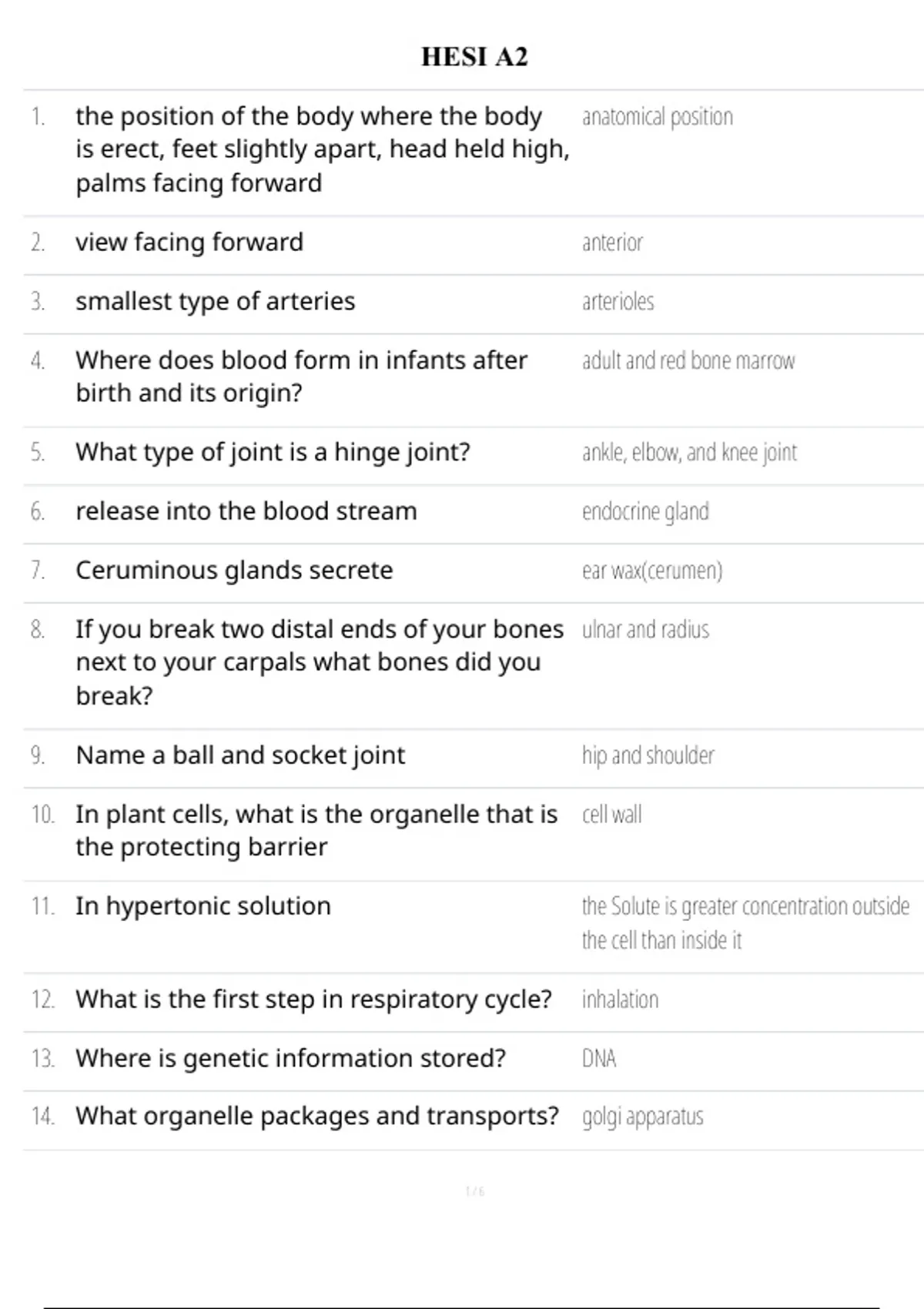
Task: Select the 'arterioles' answer
Action: 618,302
